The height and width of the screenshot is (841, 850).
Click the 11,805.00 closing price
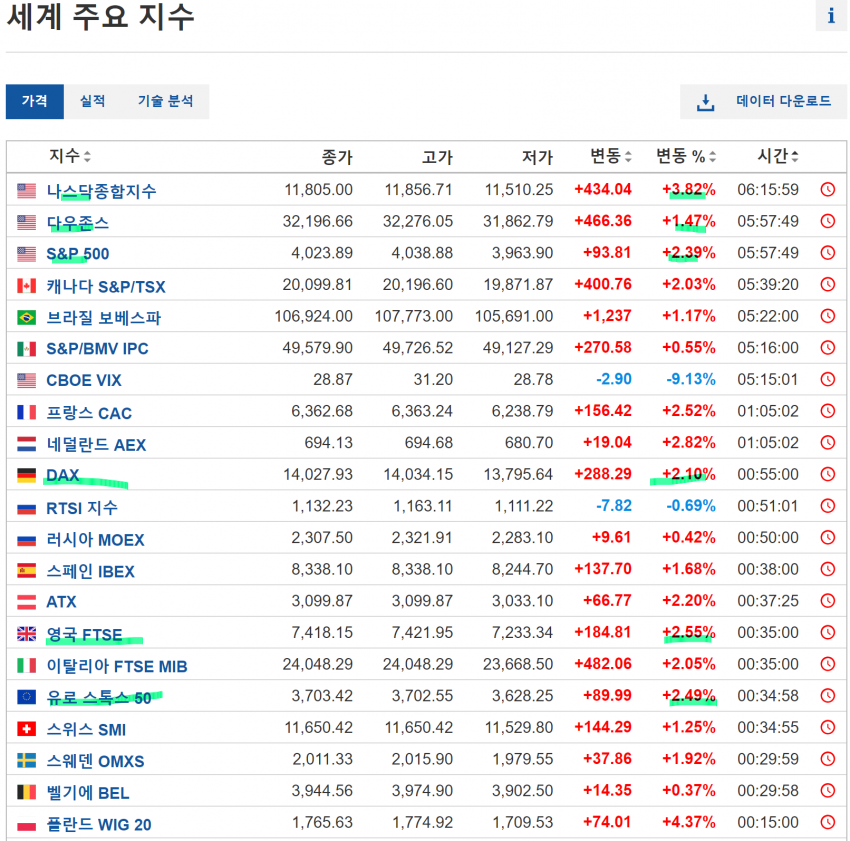point(319,189)
